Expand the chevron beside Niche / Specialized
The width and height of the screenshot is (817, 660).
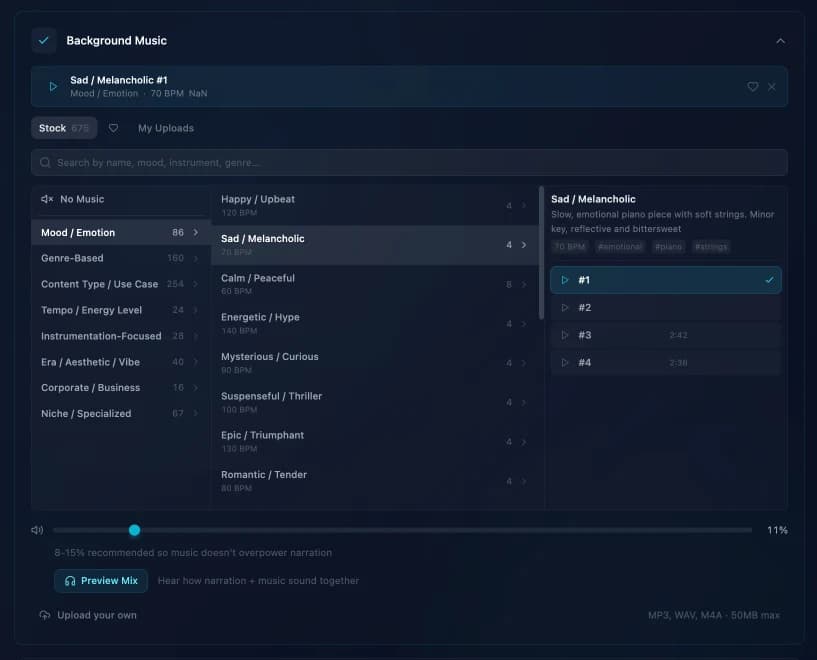[196, 414]
